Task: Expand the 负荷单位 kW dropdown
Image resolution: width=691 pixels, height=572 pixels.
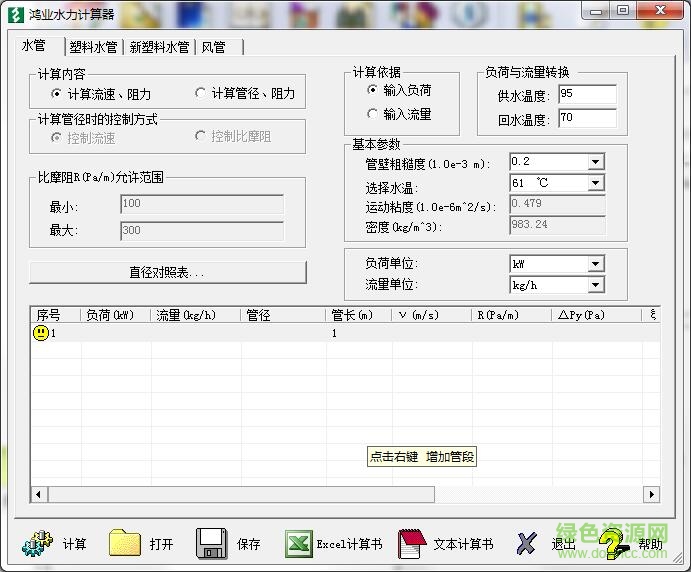Action: [595, 264]
